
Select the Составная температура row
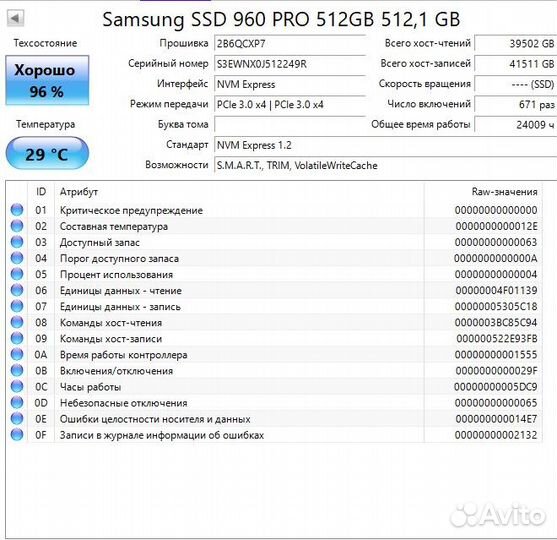click(x=274, y=226)
